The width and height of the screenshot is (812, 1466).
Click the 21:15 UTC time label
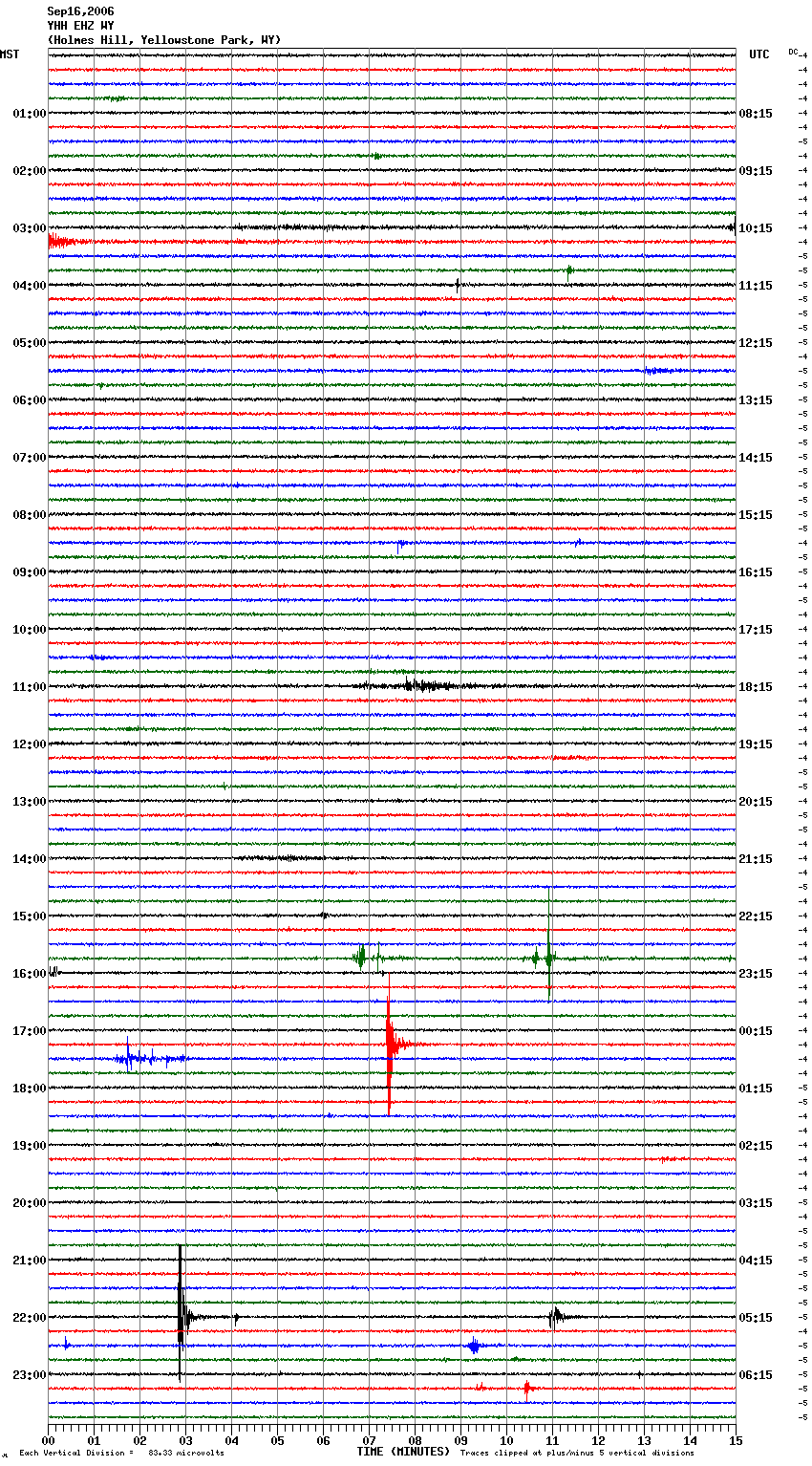pos(756,859)
